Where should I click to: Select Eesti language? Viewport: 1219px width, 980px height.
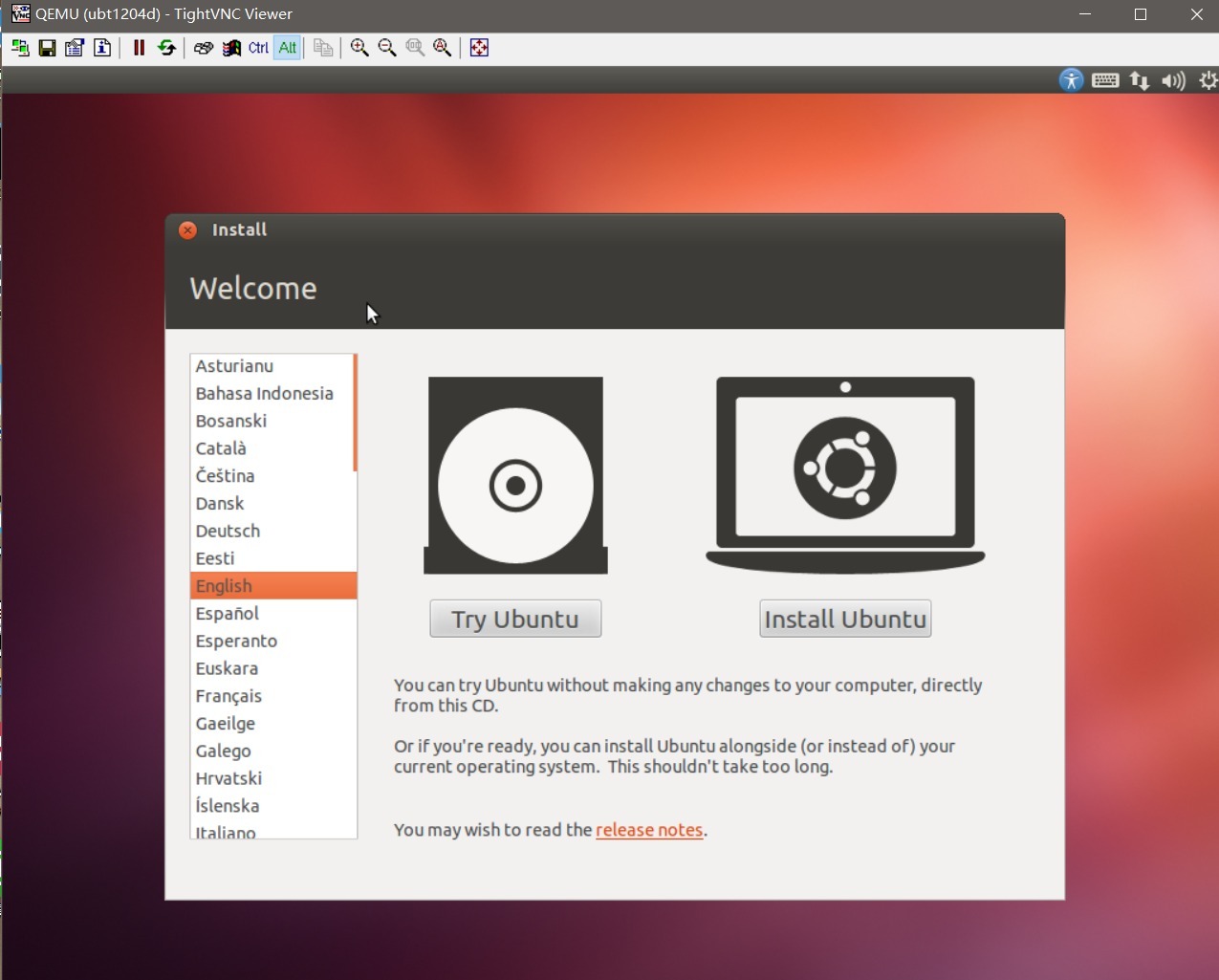coord(272,558)
